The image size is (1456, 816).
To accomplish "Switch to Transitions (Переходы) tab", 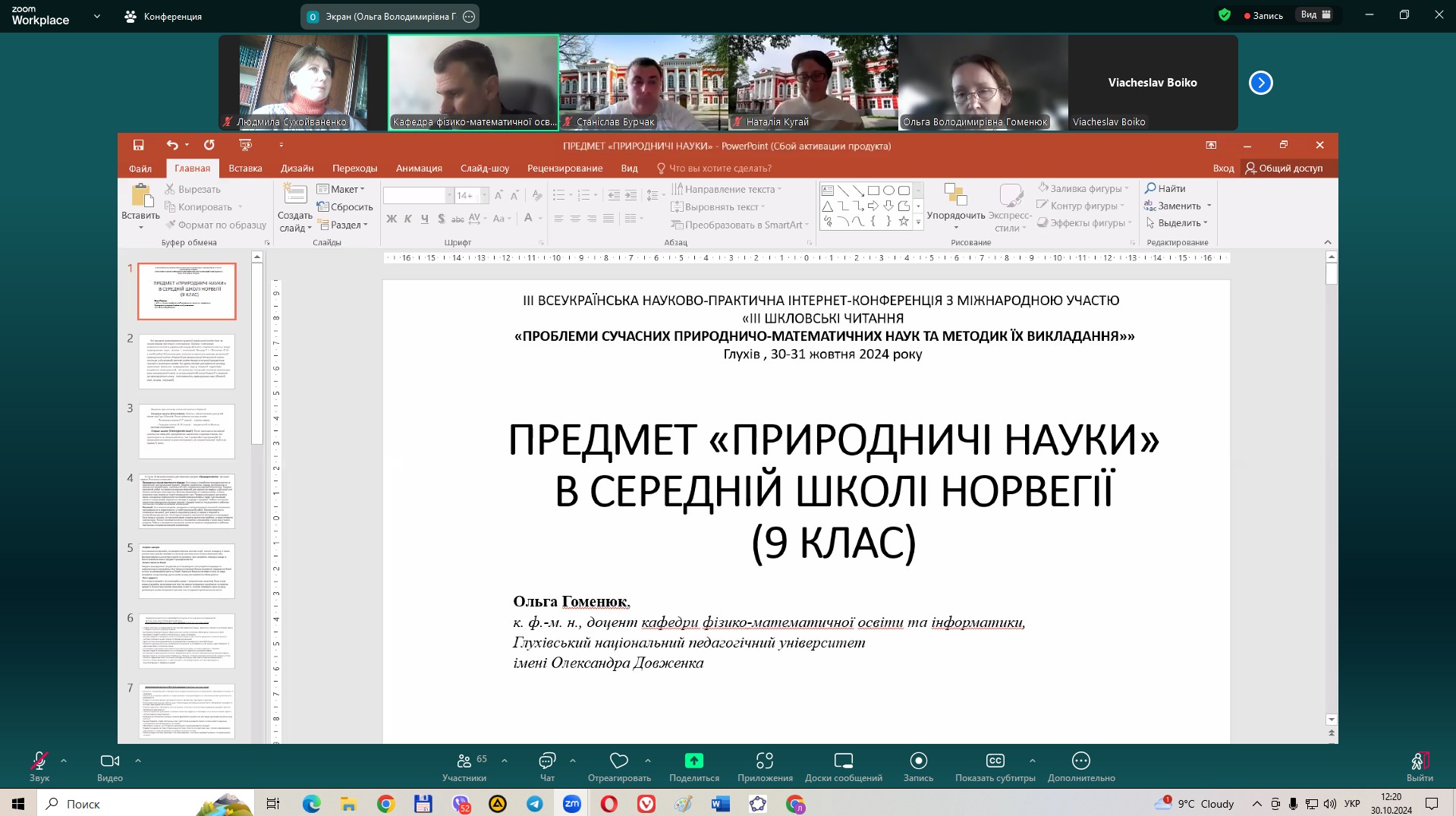I will pyautogui.click(x=354, y=169).
